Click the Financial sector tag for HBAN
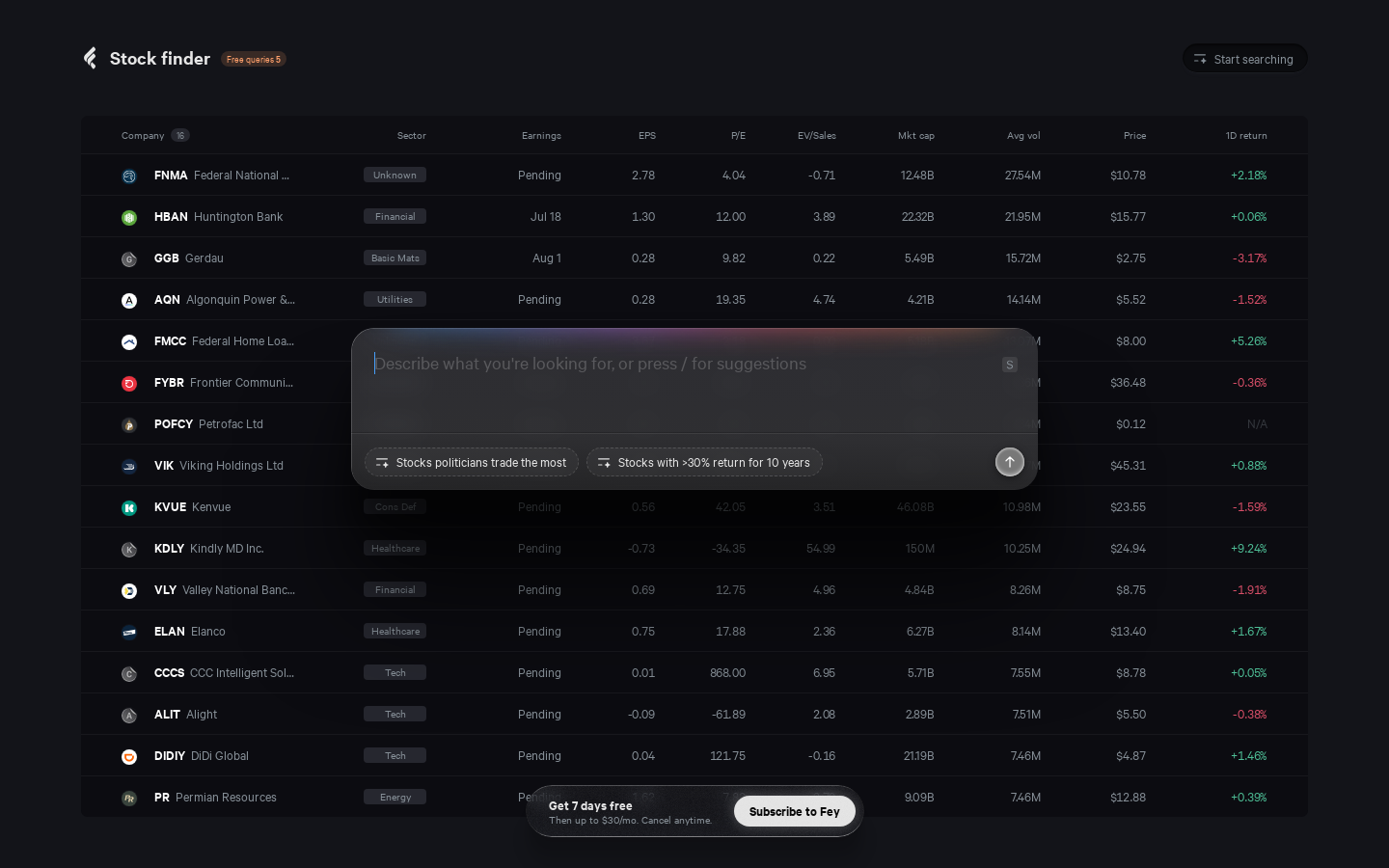1389x868 pixels. pyautogui.click(x=395, y=217)
